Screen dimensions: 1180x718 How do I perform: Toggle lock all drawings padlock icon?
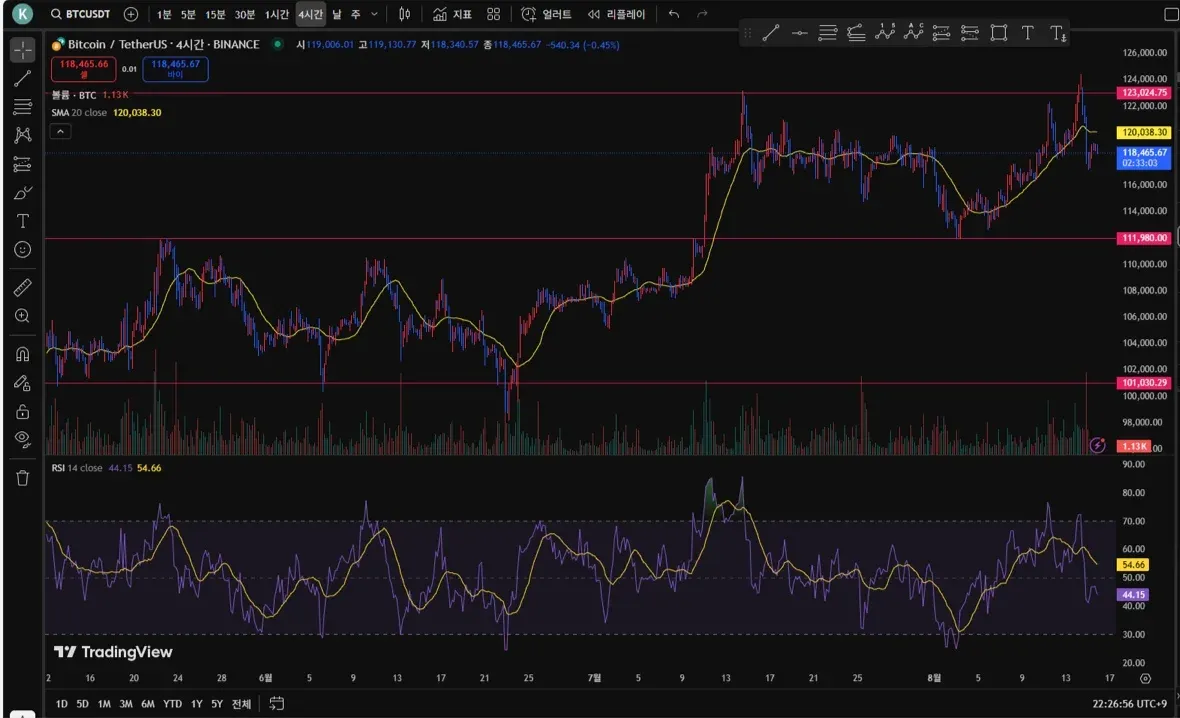[x=22, y=411]
